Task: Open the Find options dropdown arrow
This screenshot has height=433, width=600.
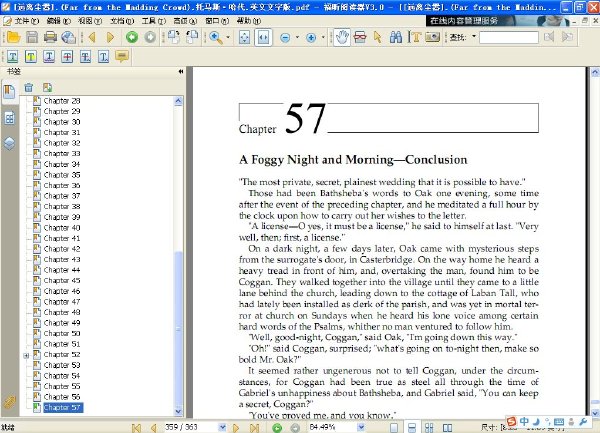Action: pos(474,37)
